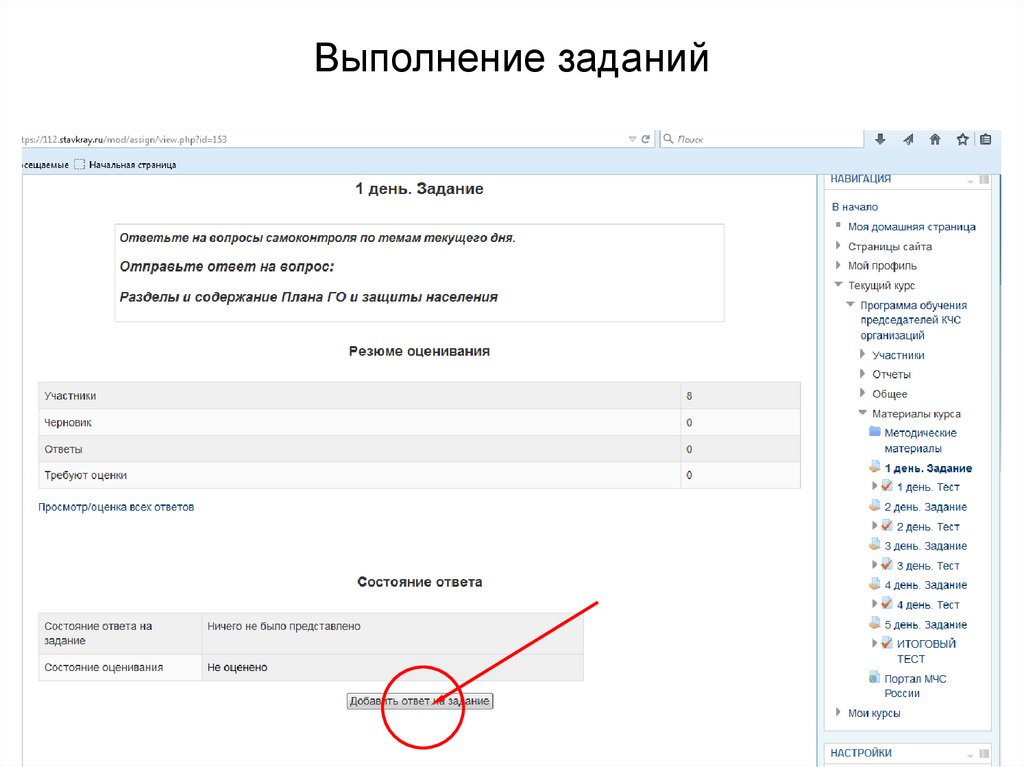Click the 1 день. Задание assignment icon

pos(875,466)
